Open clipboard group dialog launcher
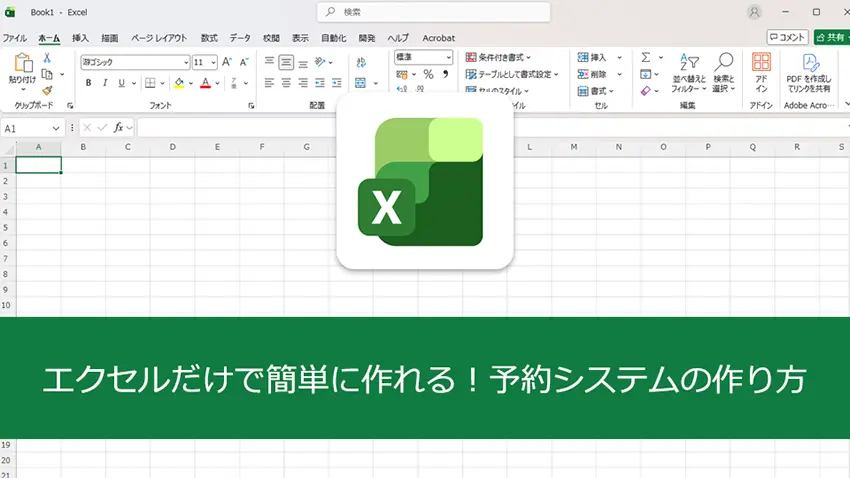 click(70, 106)
